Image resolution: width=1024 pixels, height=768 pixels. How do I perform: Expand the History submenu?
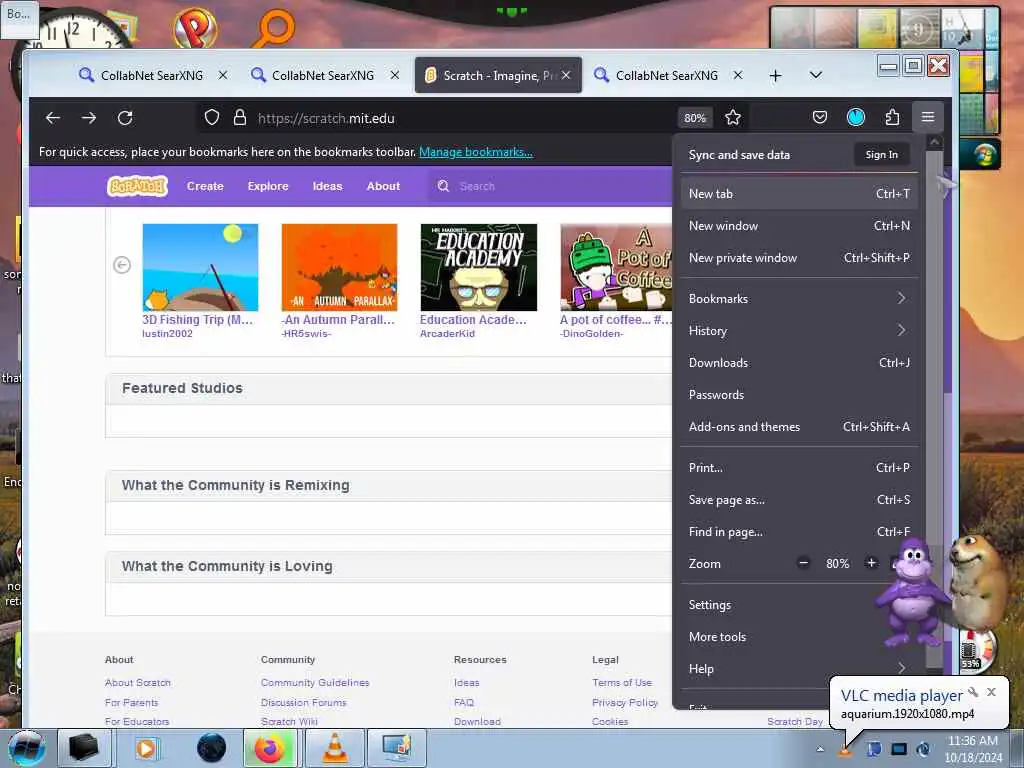click(x=799, y=330)
